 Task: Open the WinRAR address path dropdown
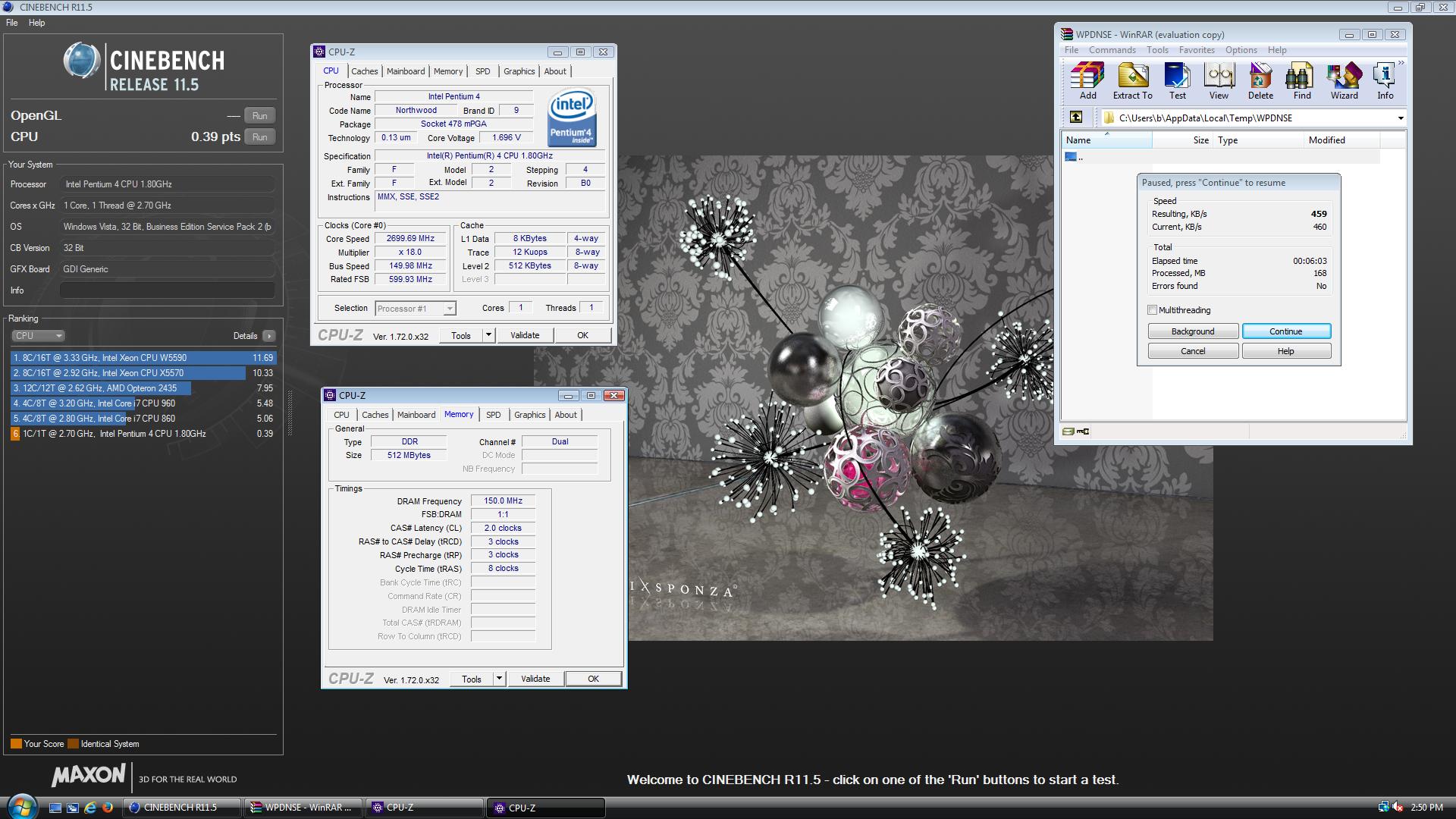pos(1400,118)
